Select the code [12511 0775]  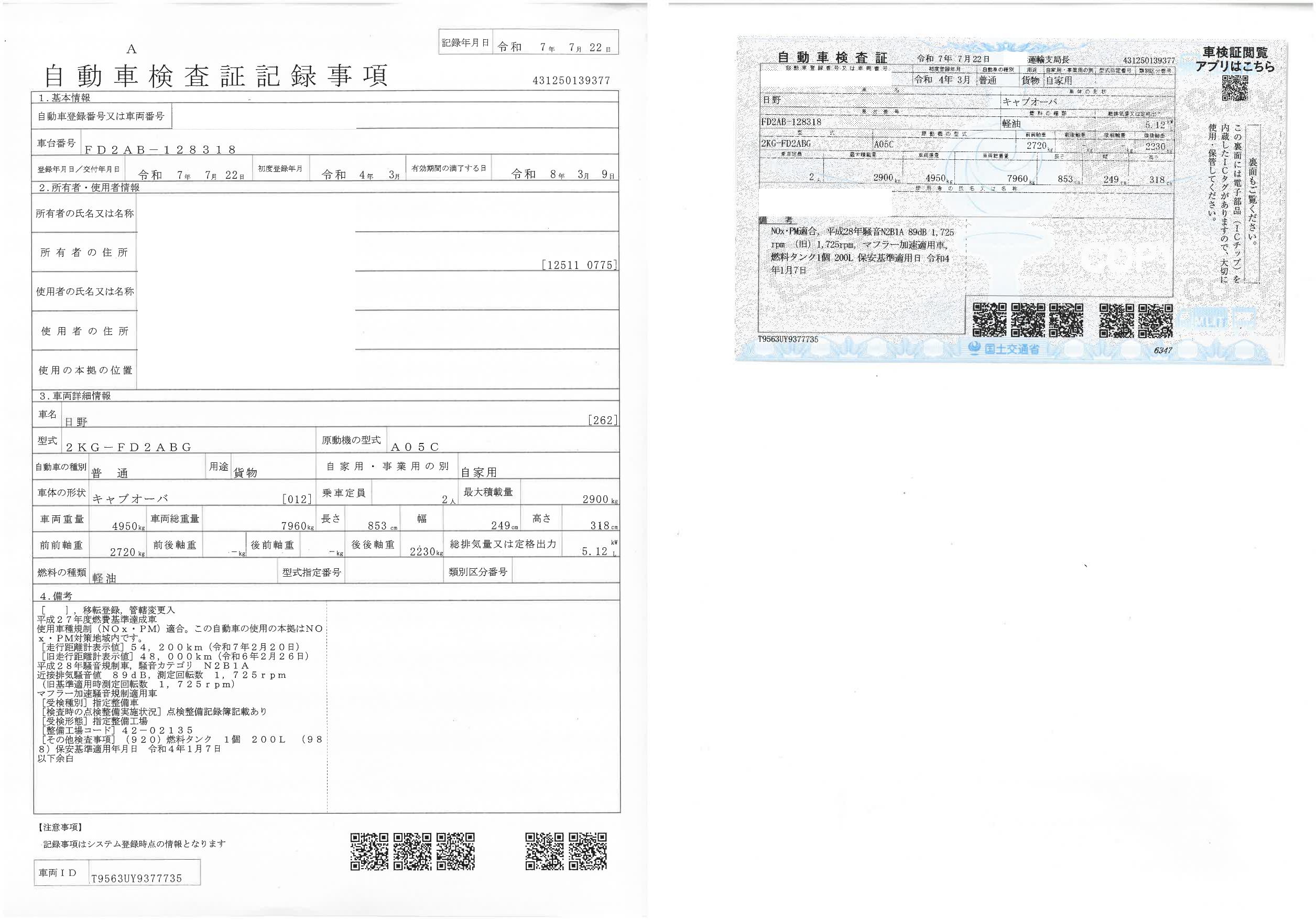pos(580,265)
